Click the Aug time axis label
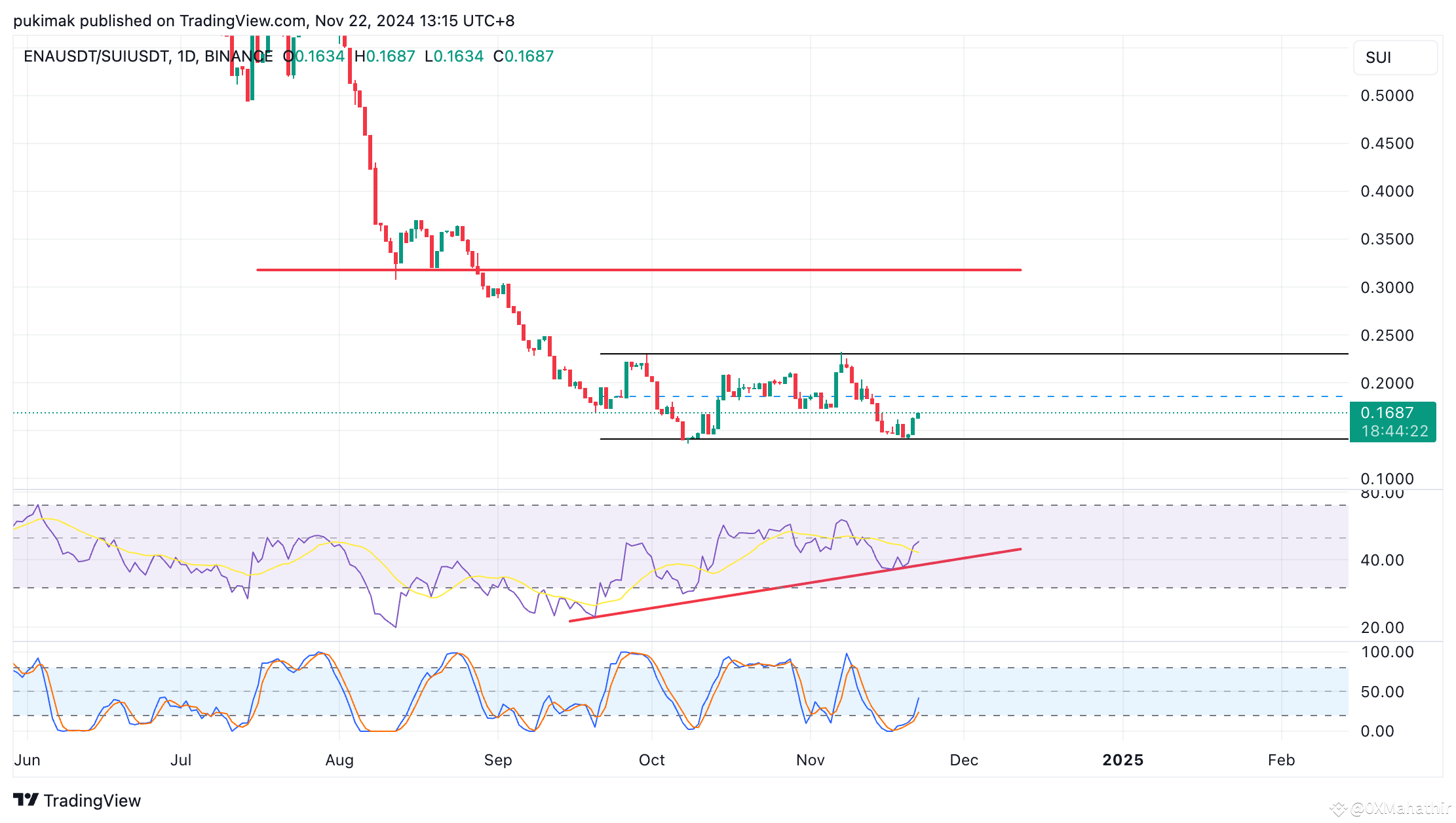 pyautogui.click(x=339, y=760)
